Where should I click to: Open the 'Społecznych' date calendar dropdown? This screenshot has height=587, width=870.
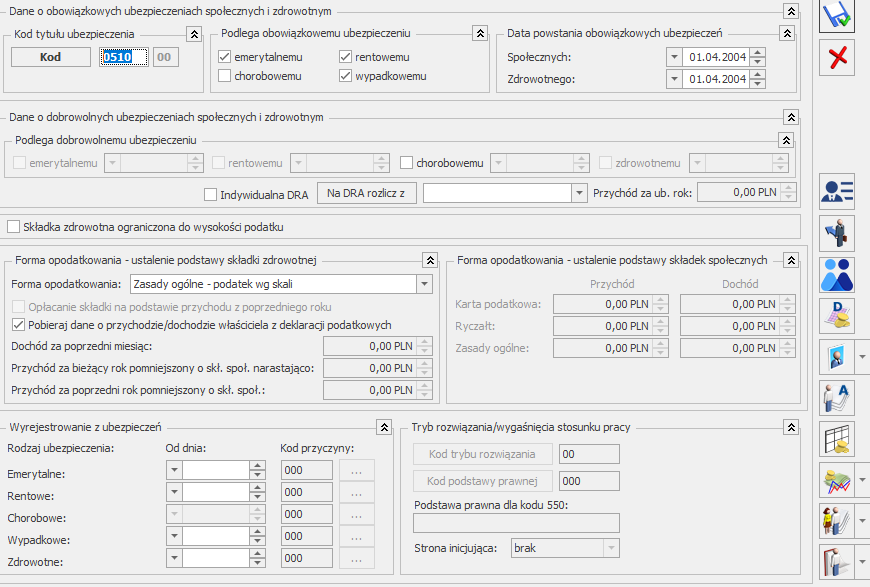pyautogui.click(x=674, y=57)
